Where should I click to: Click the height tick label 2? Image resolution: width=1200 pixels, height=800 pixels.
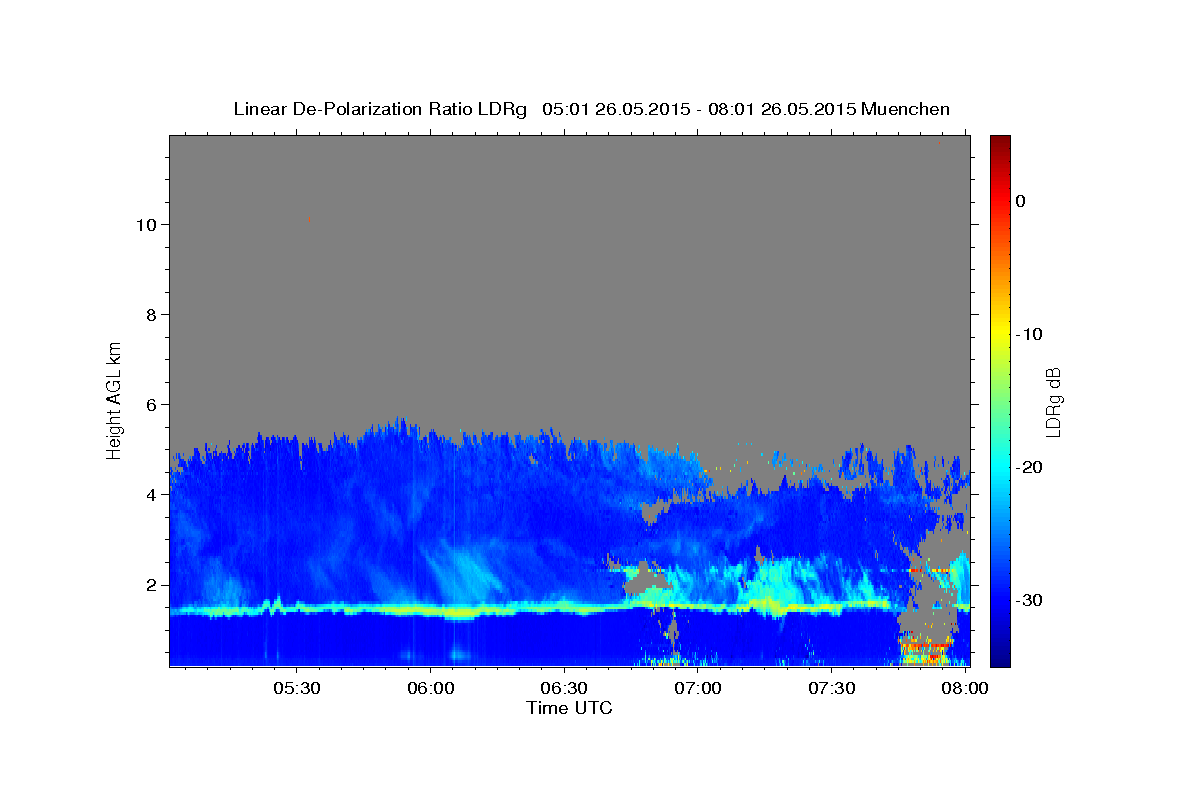point(149,585)
